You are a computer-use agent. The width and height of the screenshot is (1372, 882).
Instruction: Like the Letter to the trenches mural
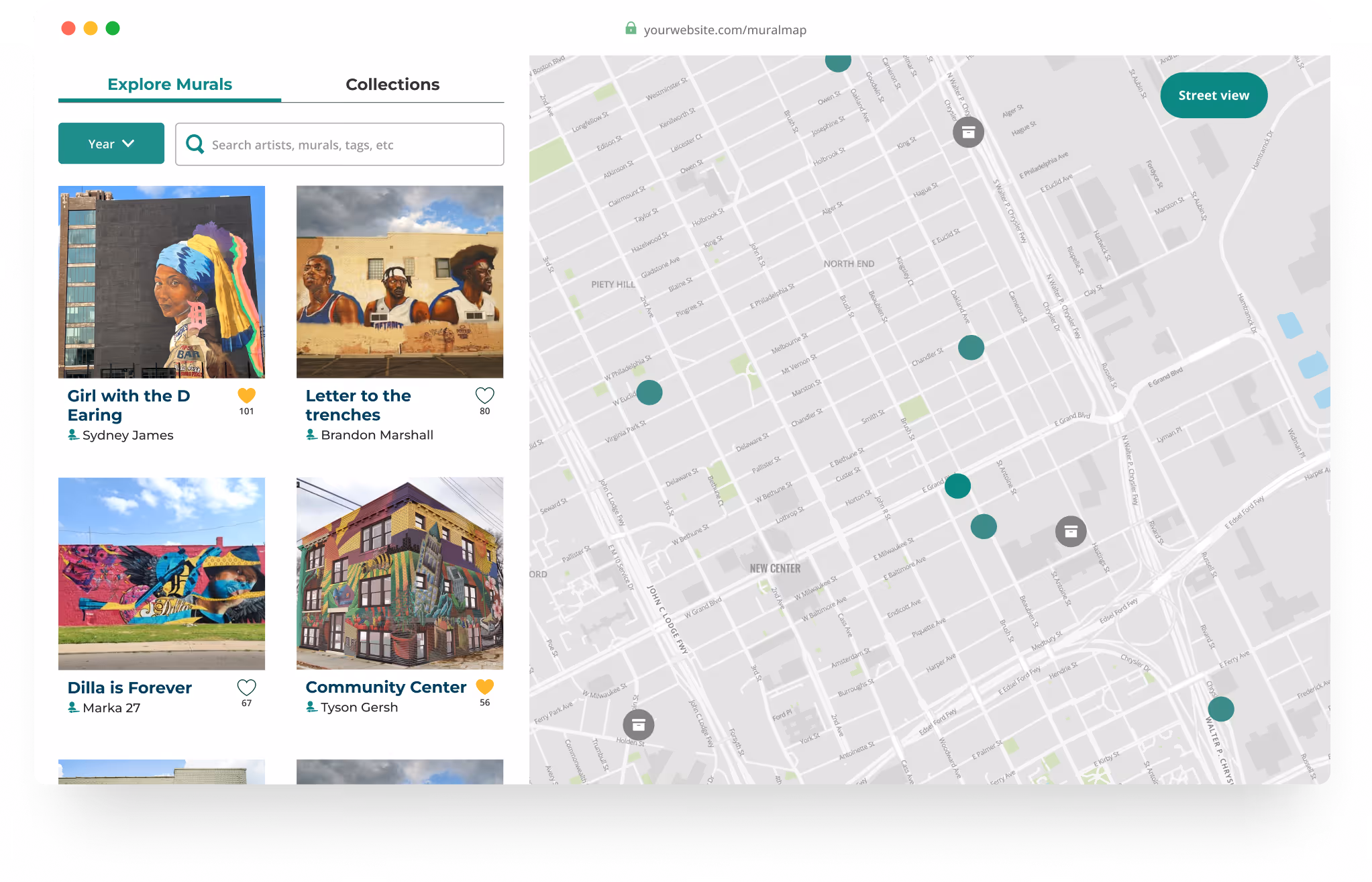(x=484, y=395)
